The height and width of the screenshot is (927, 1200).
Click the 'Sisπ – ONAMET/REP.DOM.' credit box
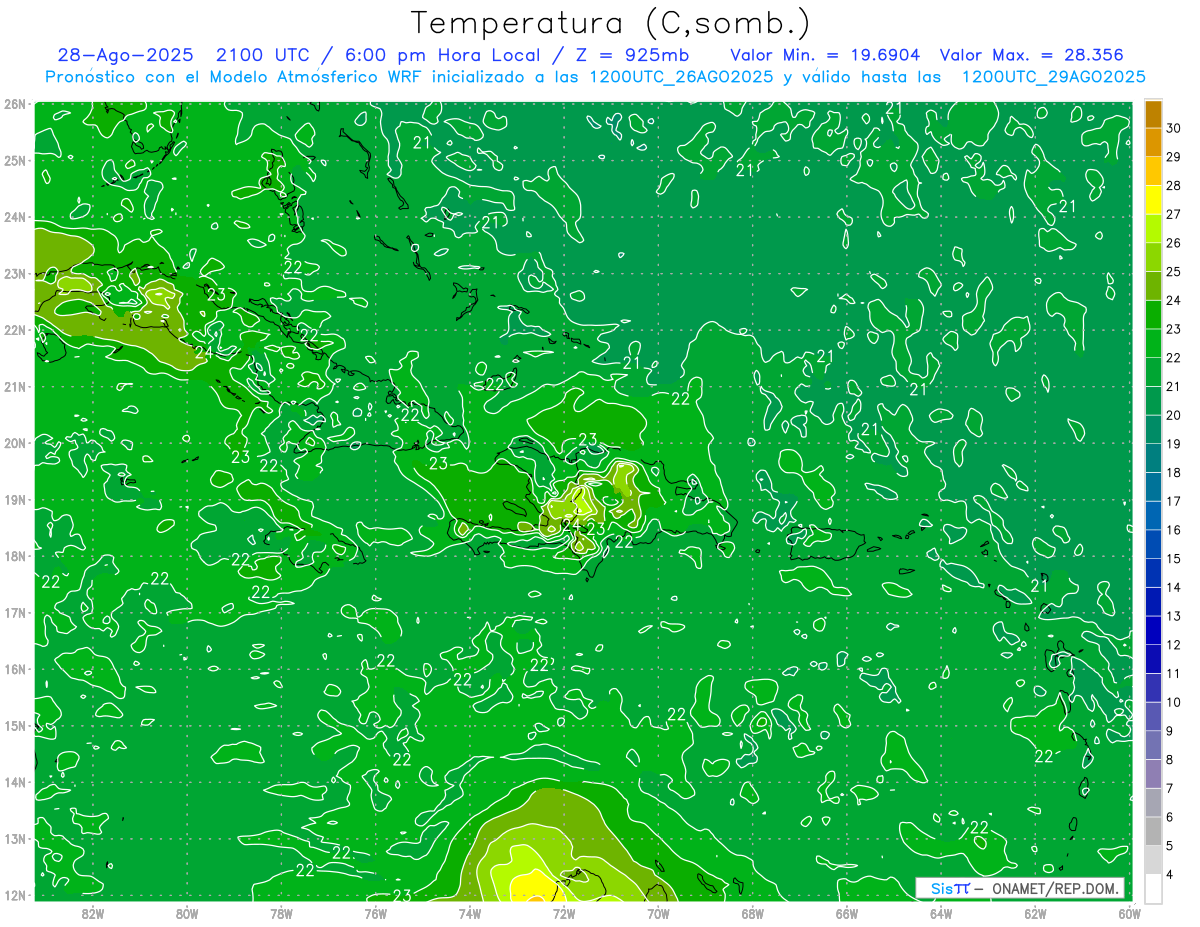coord(1020,888)
